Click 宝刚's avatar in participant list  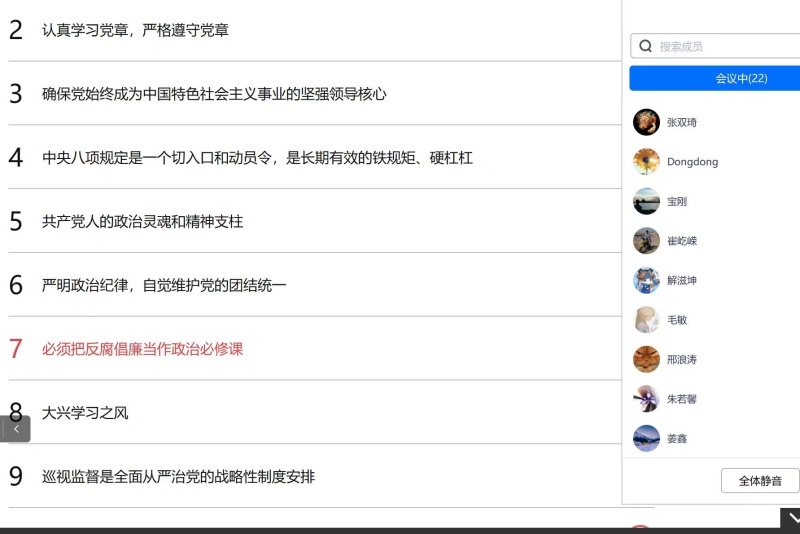(646, 201)
